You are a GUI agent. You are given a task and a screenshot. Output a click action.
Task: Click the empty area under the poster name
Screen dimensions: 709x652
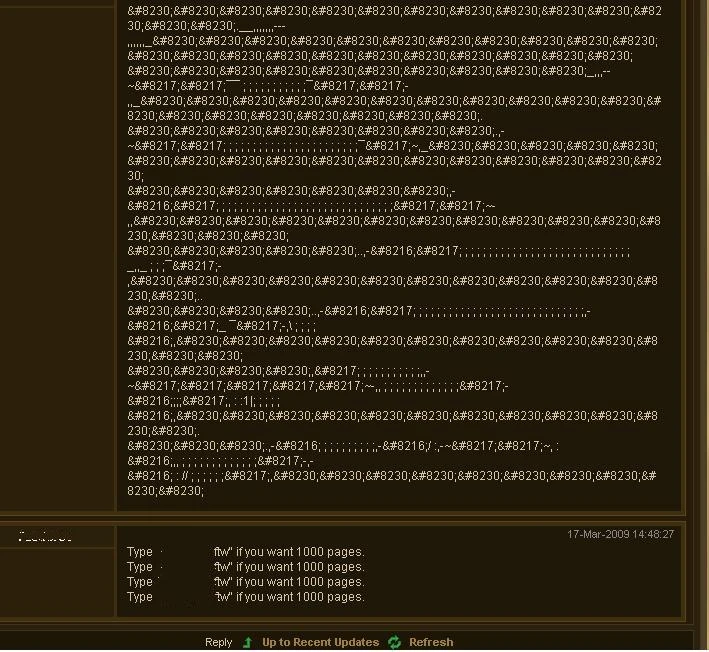[57, 581]
